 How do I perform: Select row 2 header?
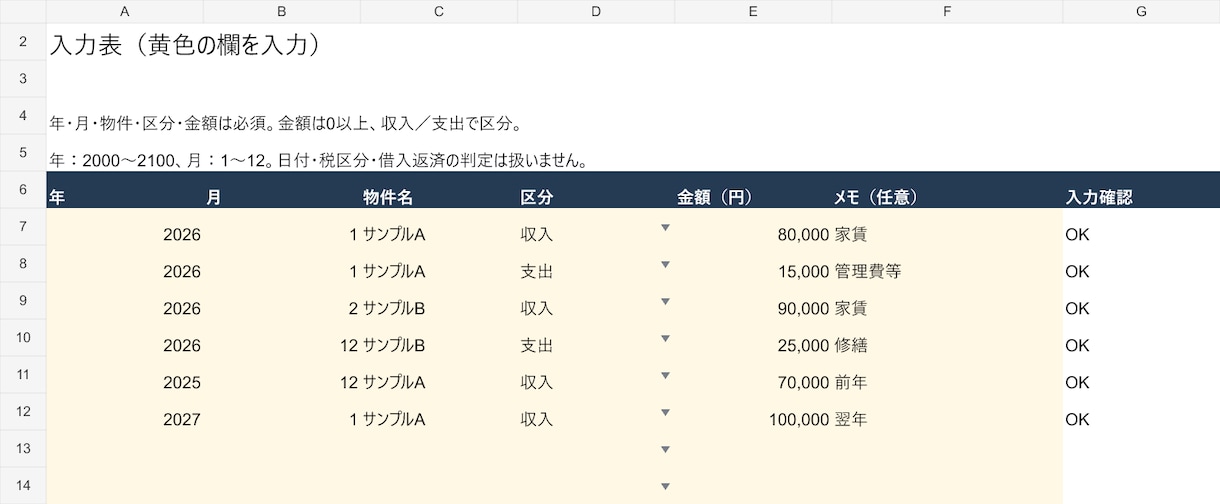coord(23,42)
